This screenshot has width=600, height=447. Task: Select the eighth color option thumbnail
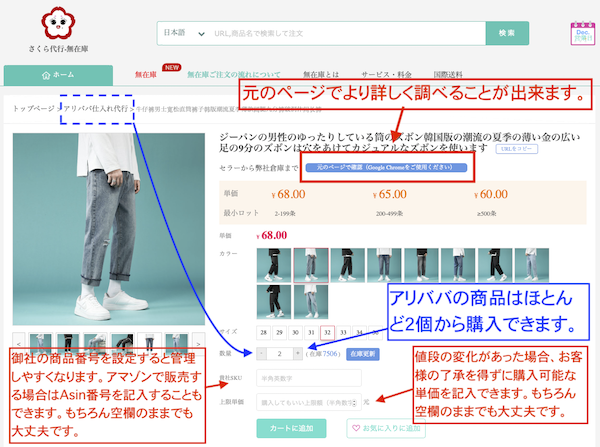pyautogui.click(x=532, y=265)
